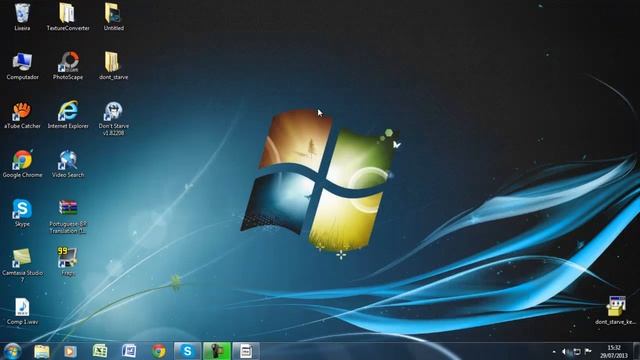Launch the PhotoScape shortcut
Image resolution: width=640 pixels, height=360 pixels.
pos(68,66)
